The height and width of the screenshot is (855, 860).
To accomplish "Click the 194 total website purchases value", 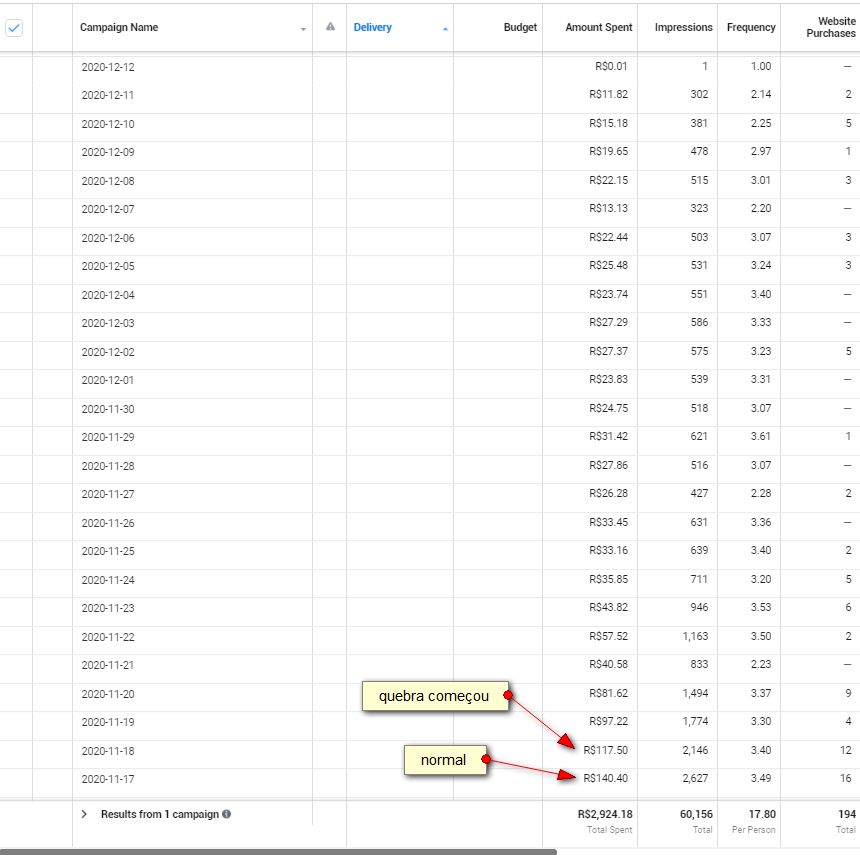I will [x=847, y=814].
